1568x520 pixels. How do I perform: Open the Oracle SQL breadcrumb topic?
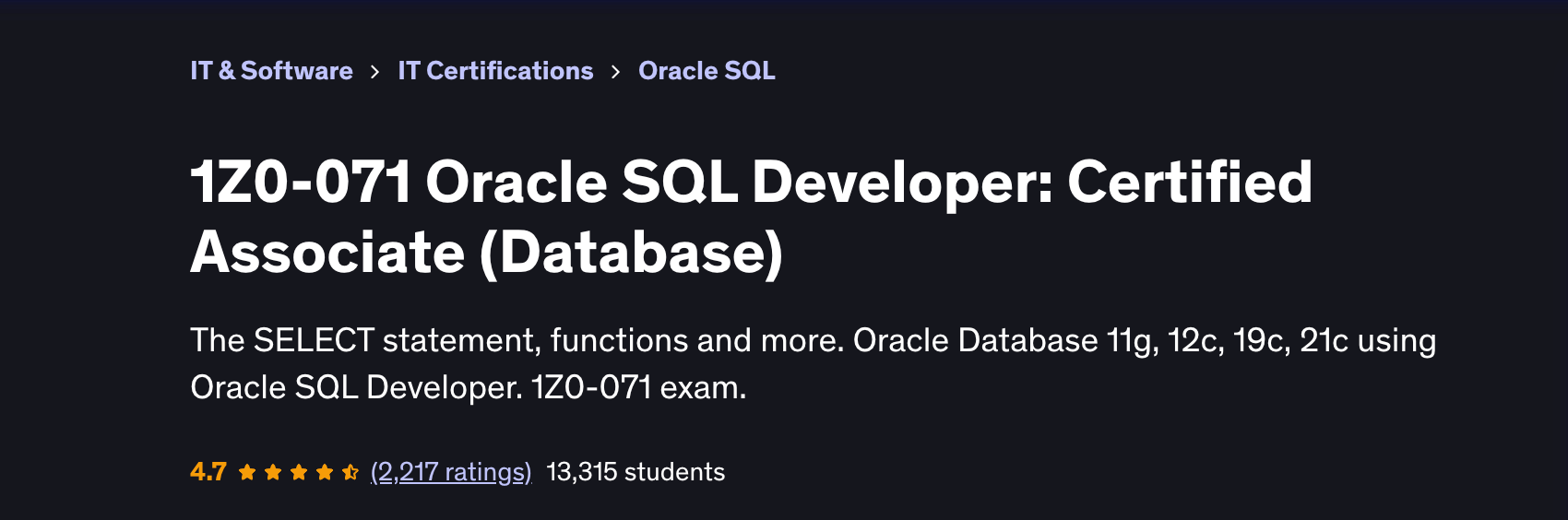[x=707, y=71]
